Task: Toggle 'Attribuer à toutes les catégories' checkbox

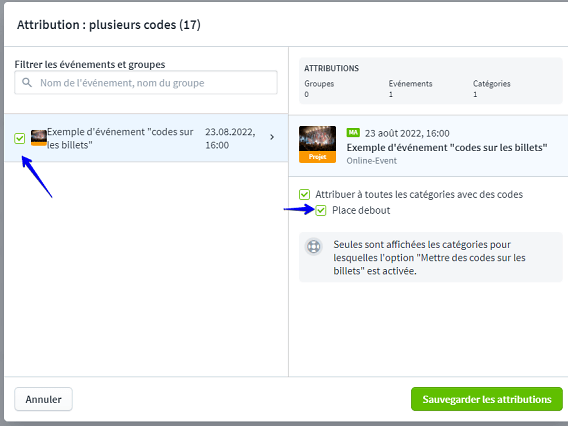Action: pyautogui.click(x=304, y=195)
